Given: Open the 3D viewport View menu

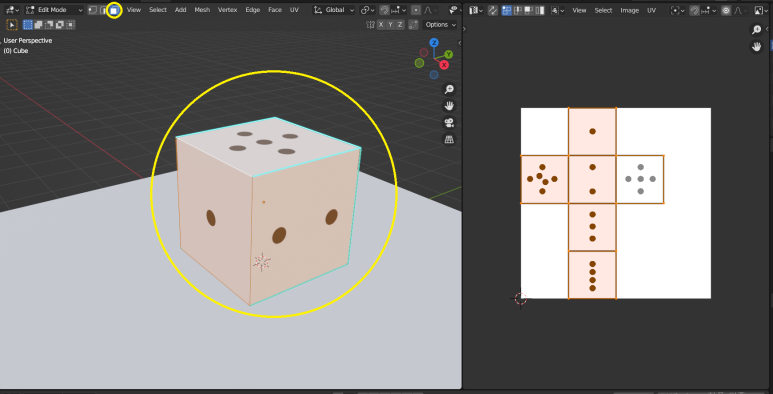Looking at the screenshot, I should [x=134, y=10].
